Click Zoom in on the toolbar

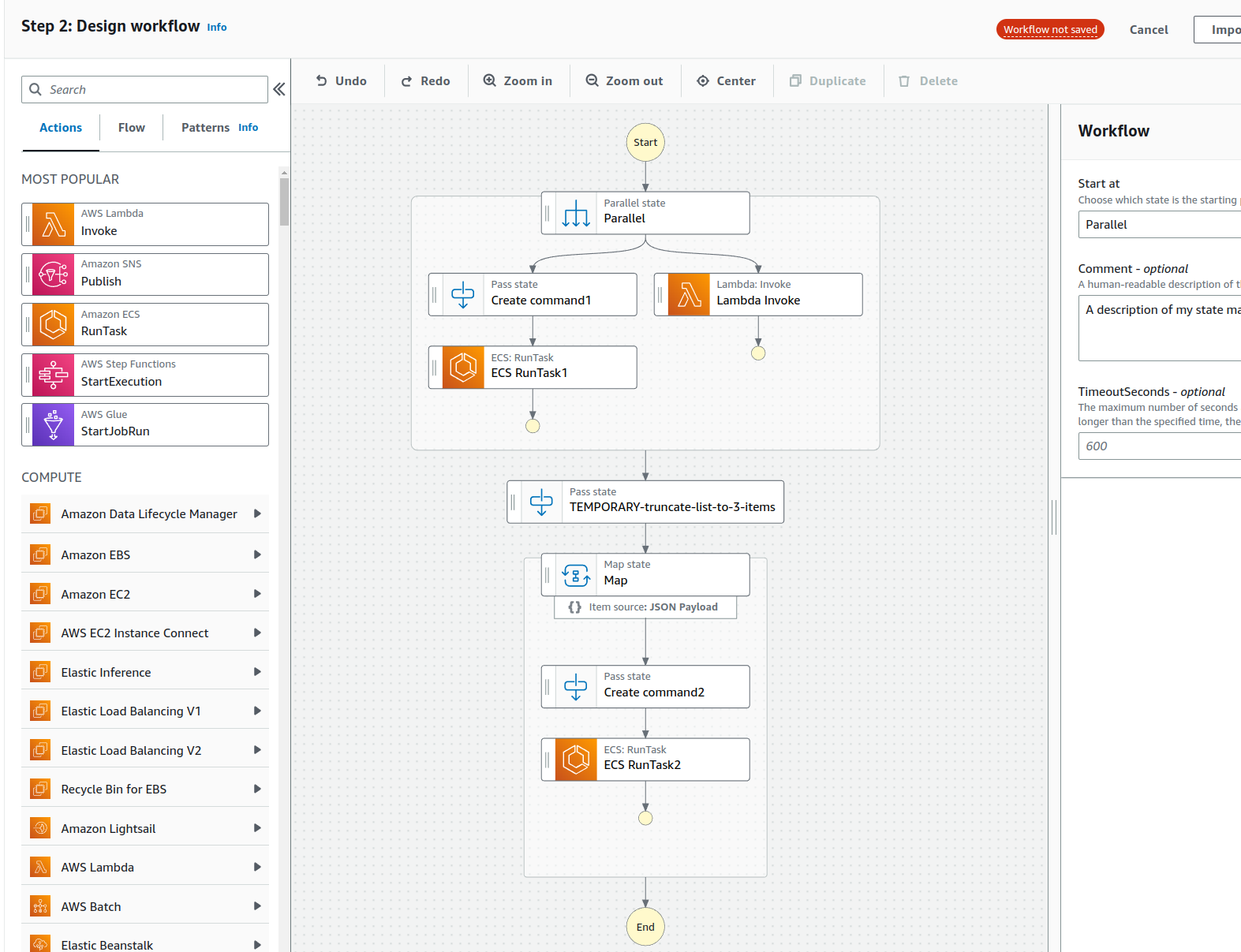(518, 81)
